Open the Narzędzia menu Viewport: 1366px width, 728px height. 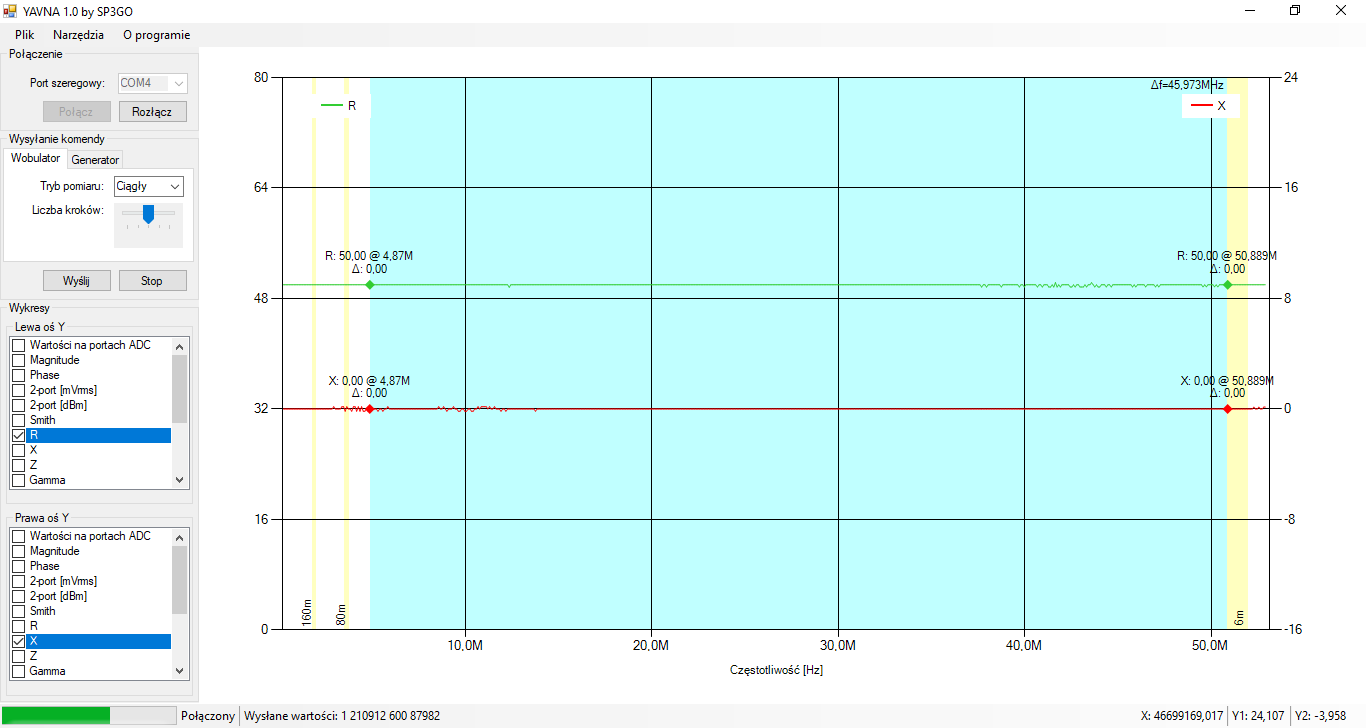point(78,35)
